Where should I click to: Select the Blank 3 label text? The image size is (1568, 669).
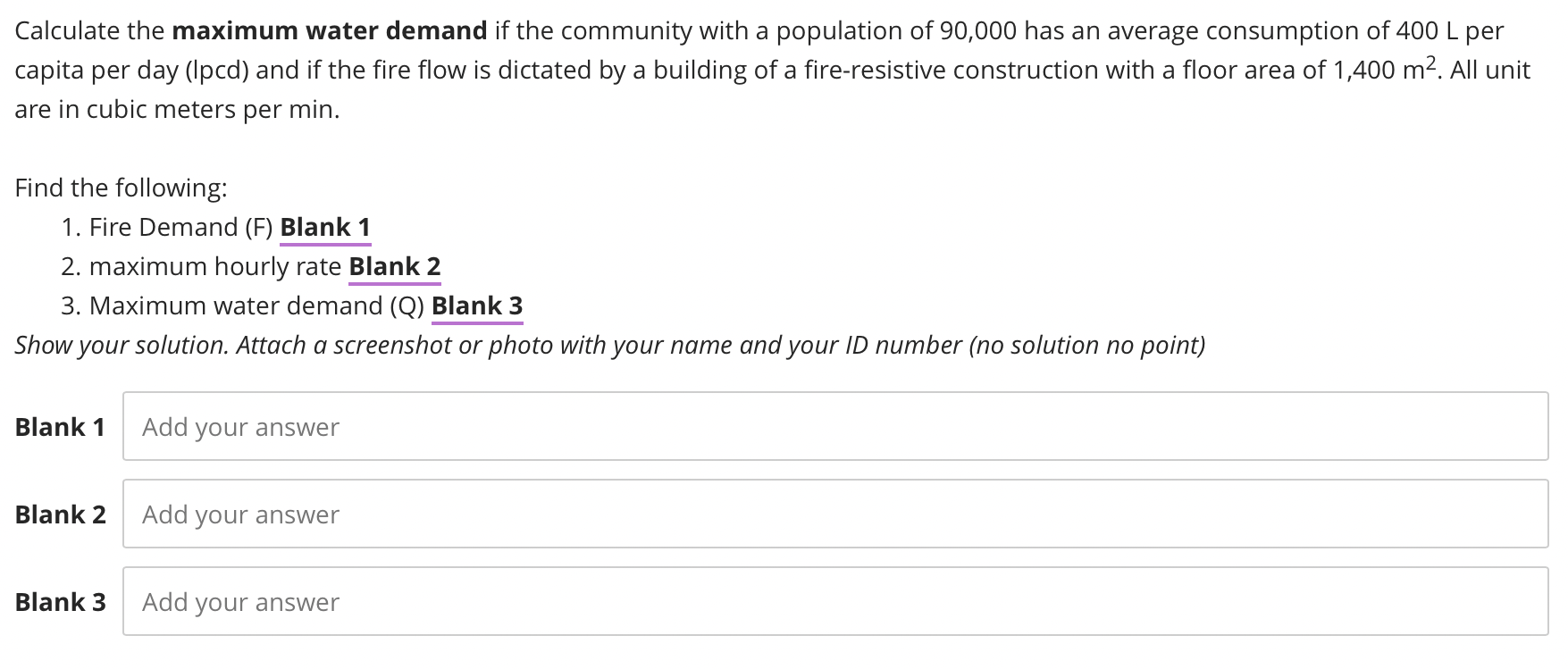59,602
